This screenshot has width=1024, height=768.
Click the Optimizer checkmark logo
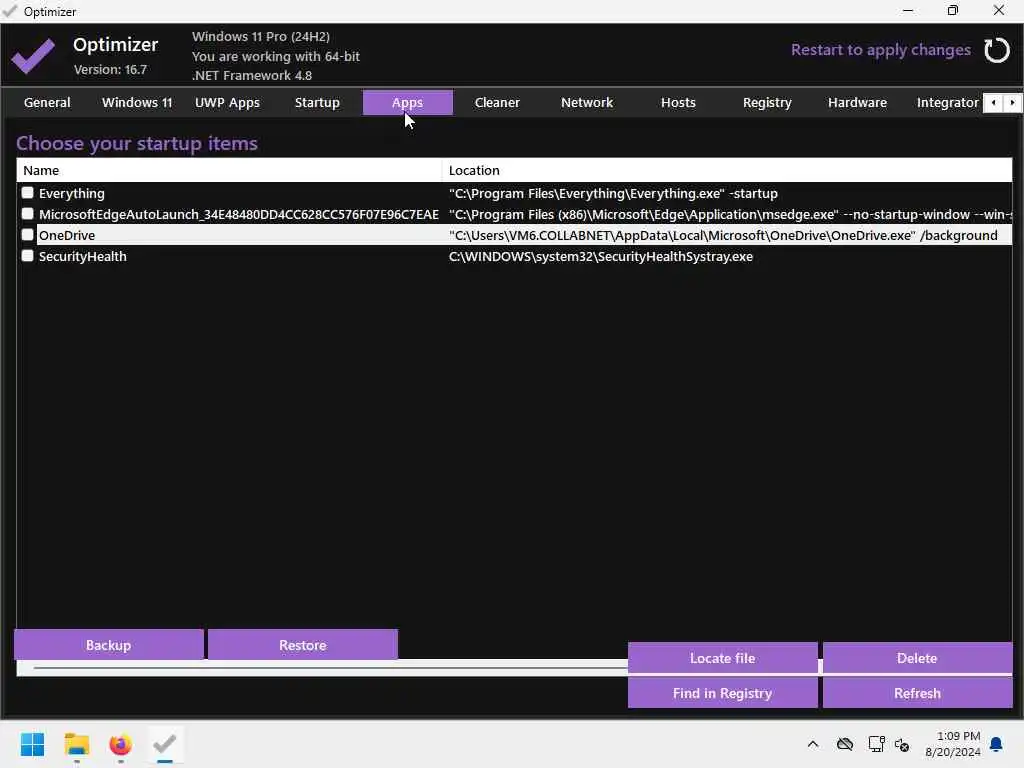(33, 56)
